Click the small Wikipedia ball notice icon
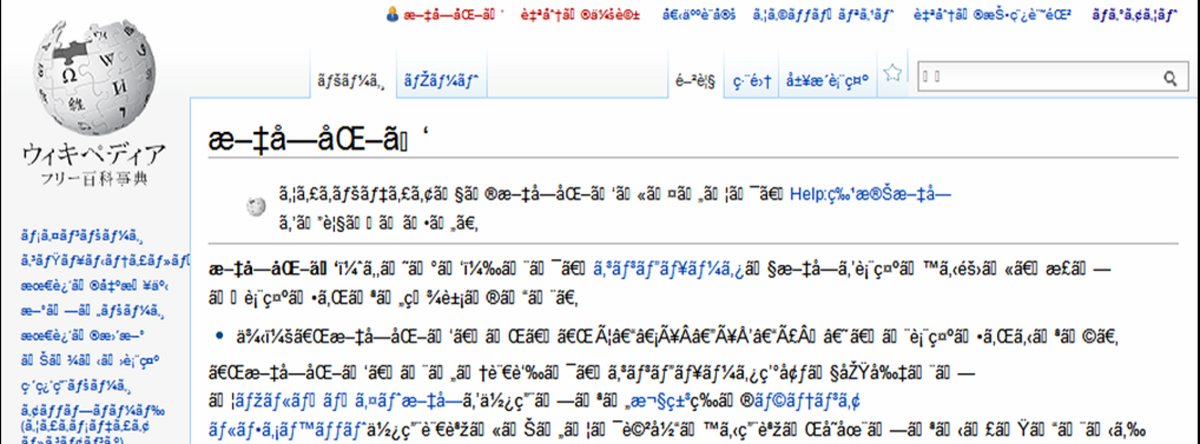 (x=255, y=205)
